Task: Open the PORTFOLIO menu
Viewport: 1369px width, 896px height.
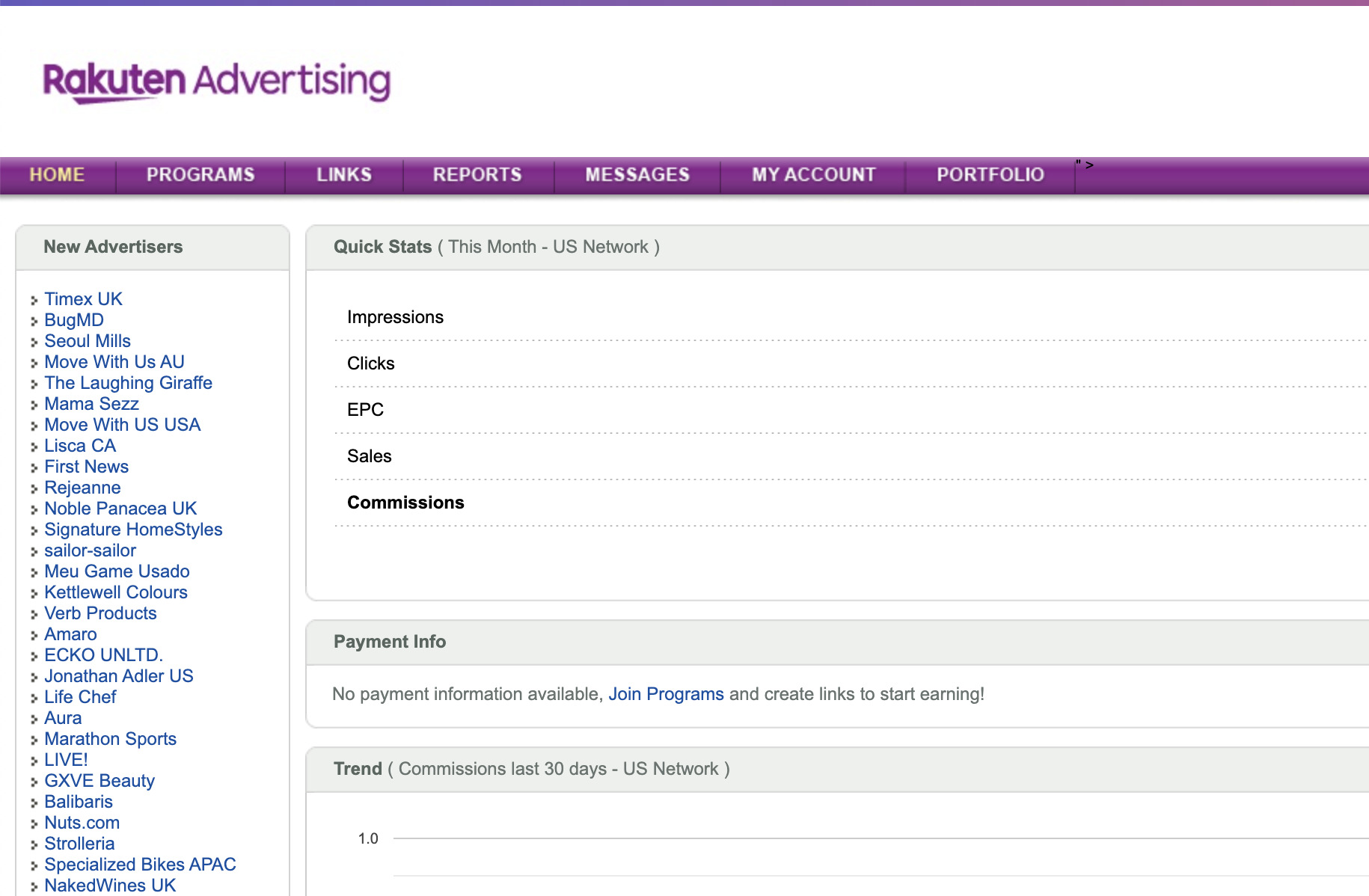Action: (x=990, y=174)
